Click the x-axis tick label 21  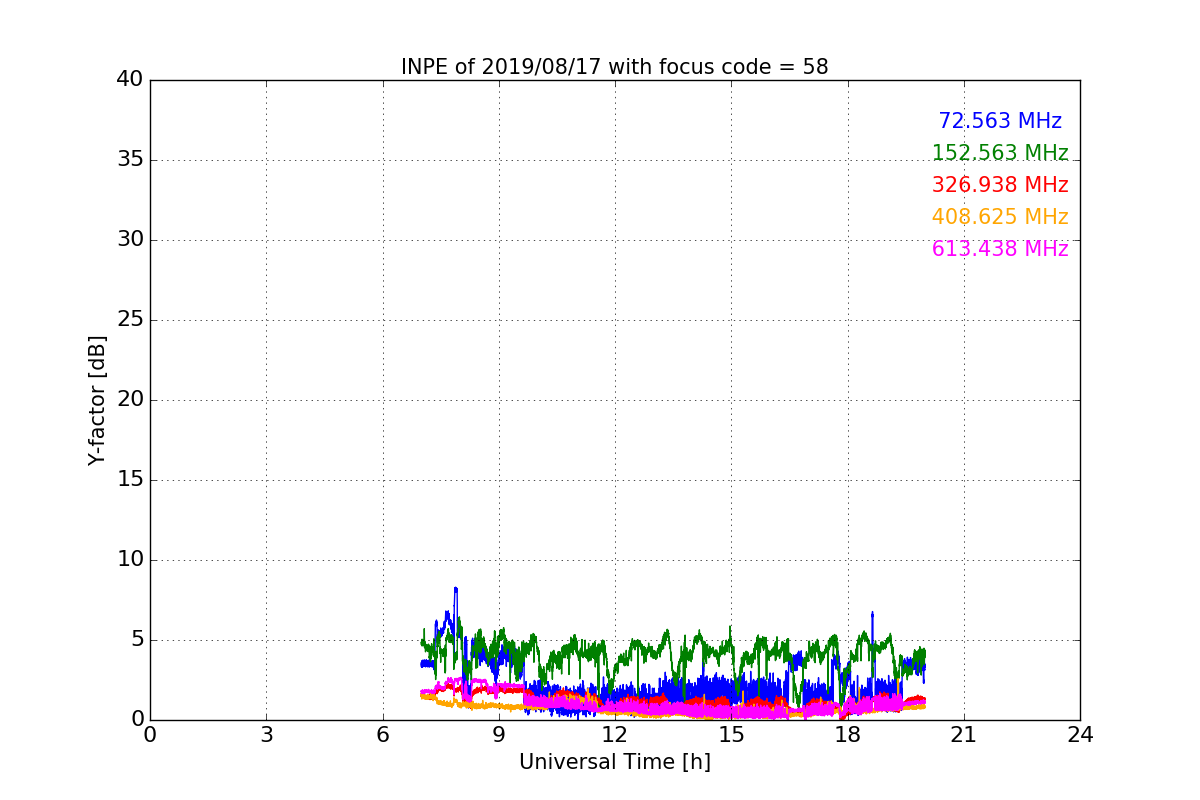click(x=964, y=735)
